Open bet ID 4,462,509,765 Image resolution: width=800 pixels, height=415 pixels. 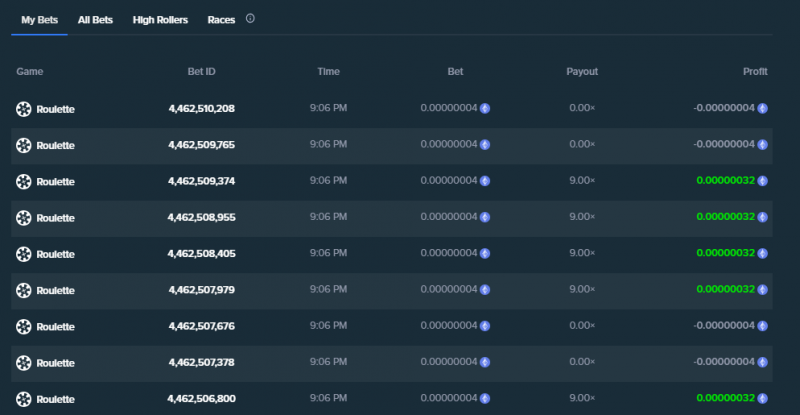pos(202,144)
